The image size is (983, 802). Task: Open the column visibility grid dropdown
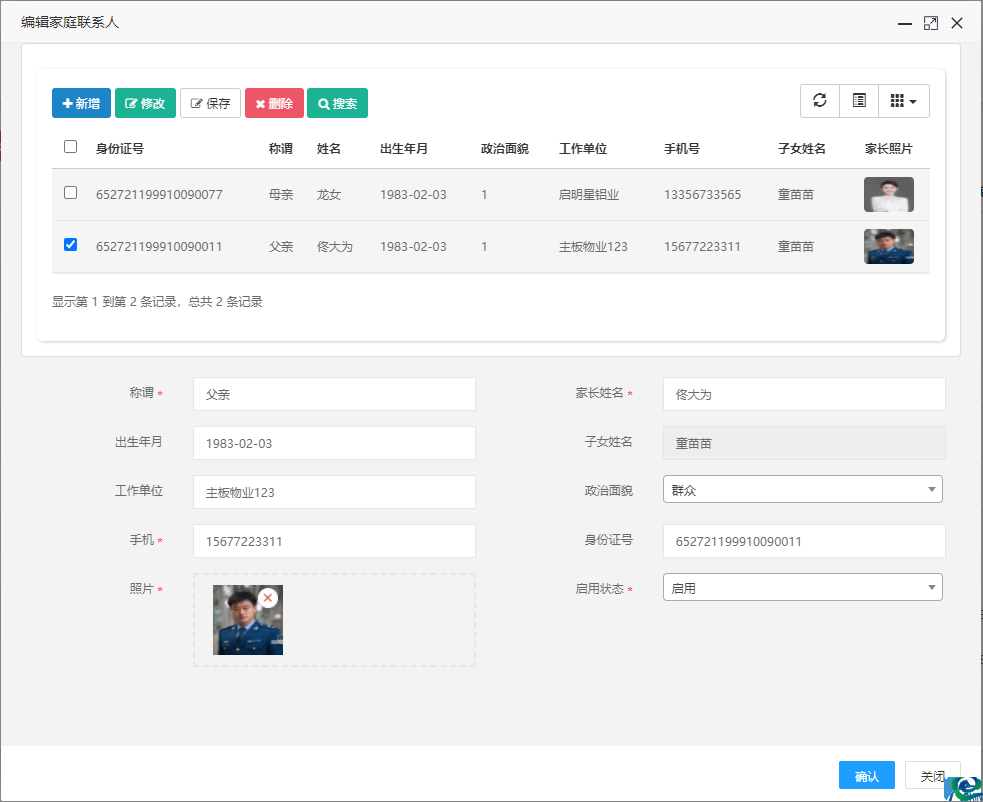point(904,101)
